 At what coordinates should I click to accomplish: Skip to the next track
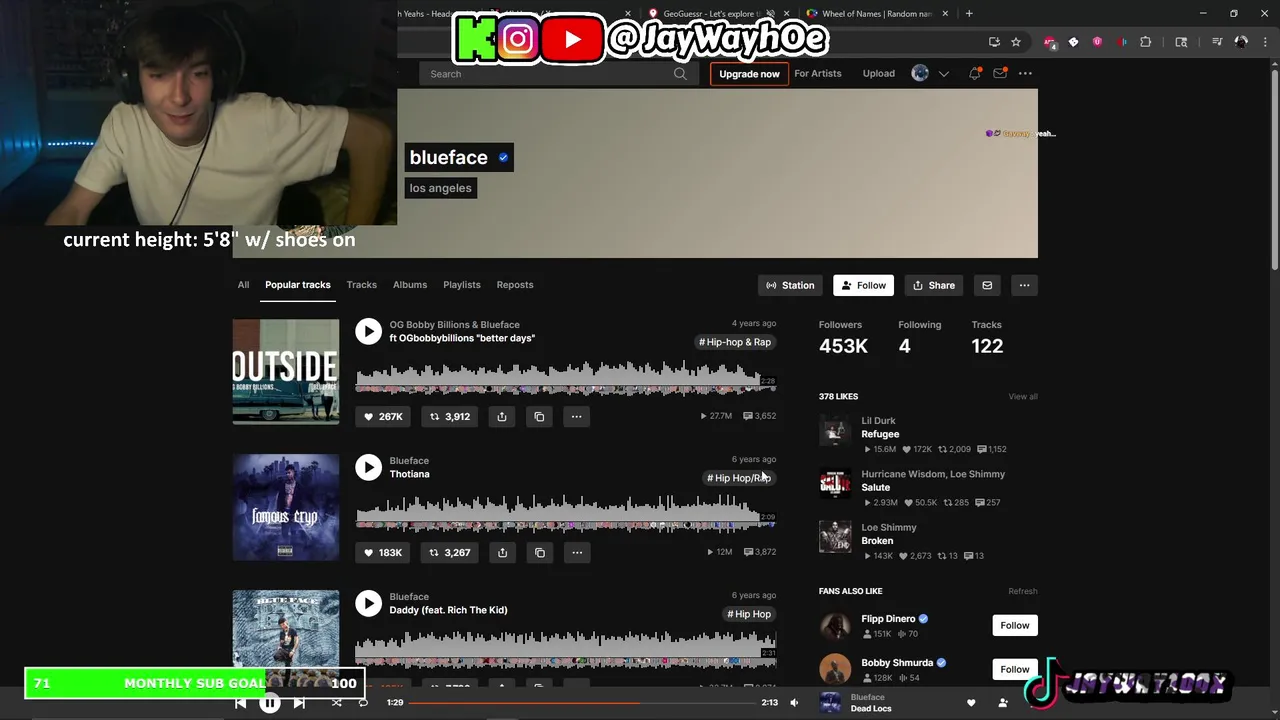coord(299,703)
